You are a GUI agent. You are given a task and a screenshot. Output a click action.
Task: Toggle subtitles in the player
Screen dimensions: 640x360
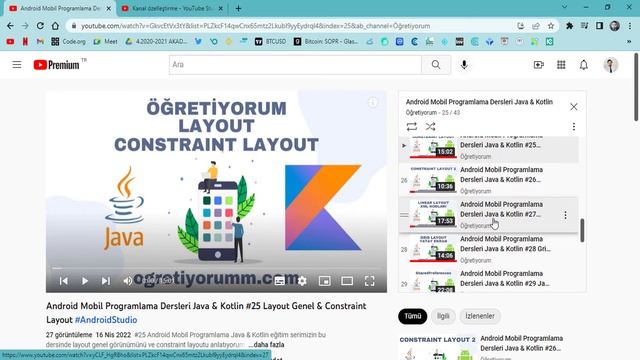pyautogui.click(x=280, y=281)
